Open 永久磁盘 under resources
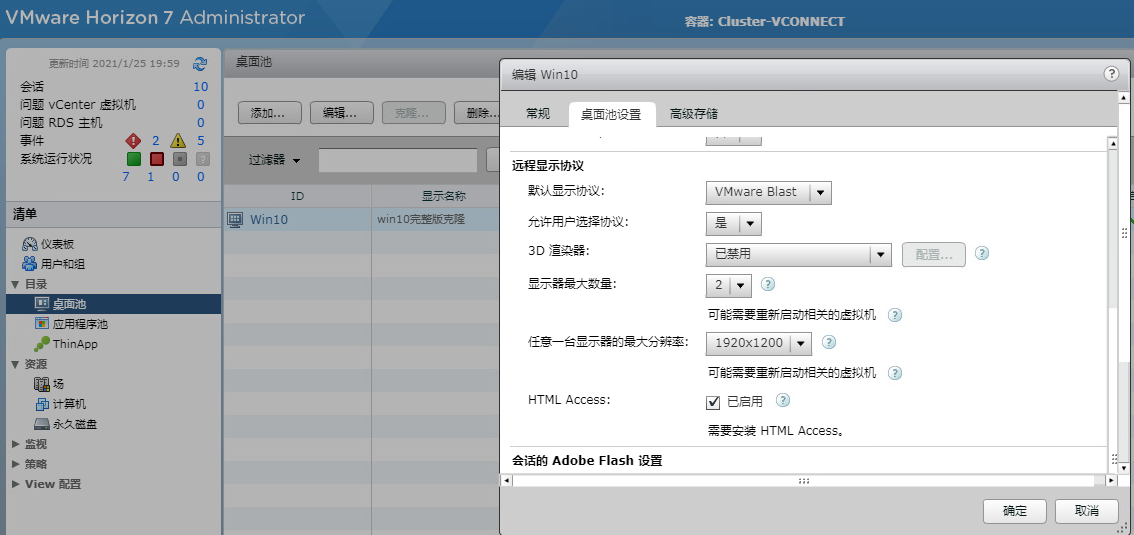This screenshot has height=535, width=1134. (66, 424)
